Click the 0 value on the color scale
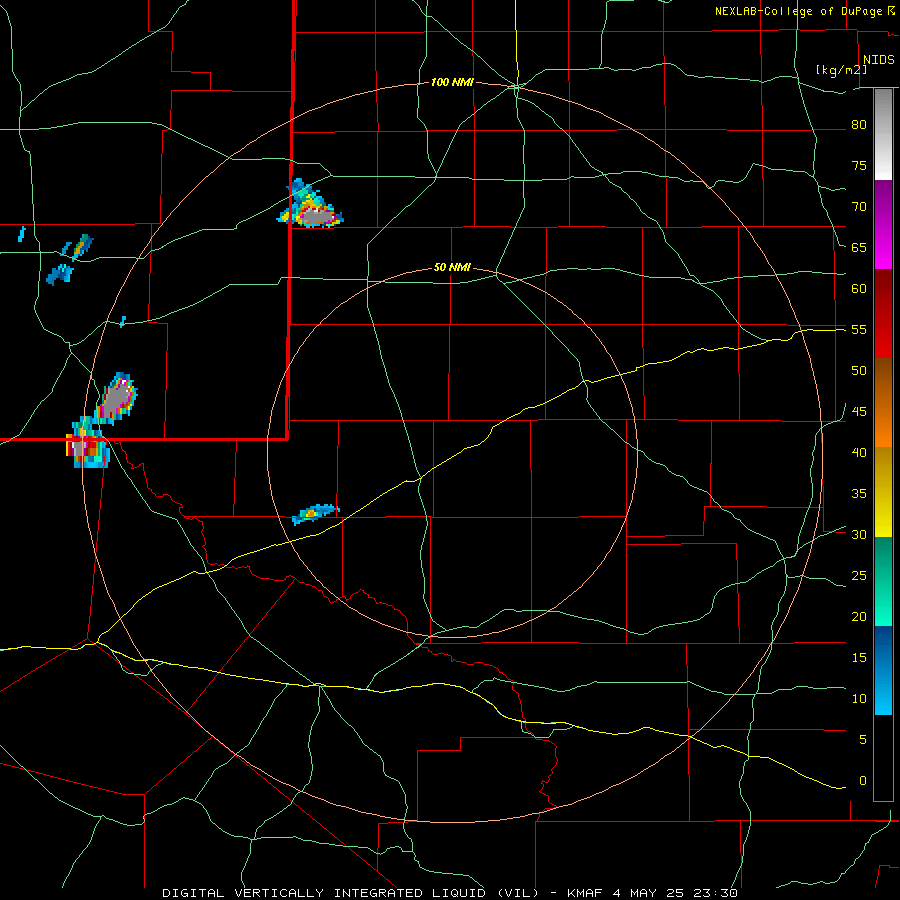 (x=863, y=781)
